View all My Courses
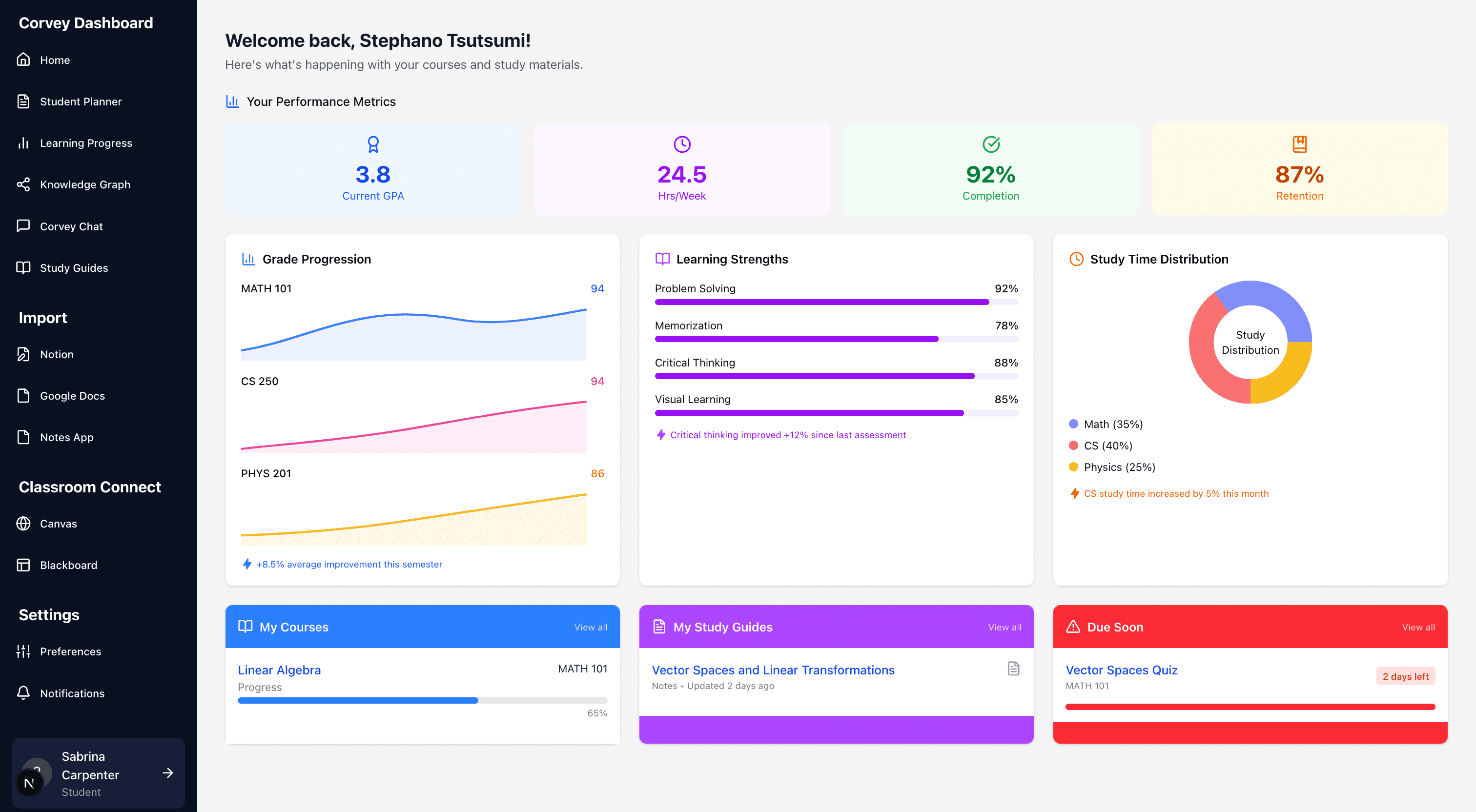Screen dimensions: 1476x812 tap(590, 627)
